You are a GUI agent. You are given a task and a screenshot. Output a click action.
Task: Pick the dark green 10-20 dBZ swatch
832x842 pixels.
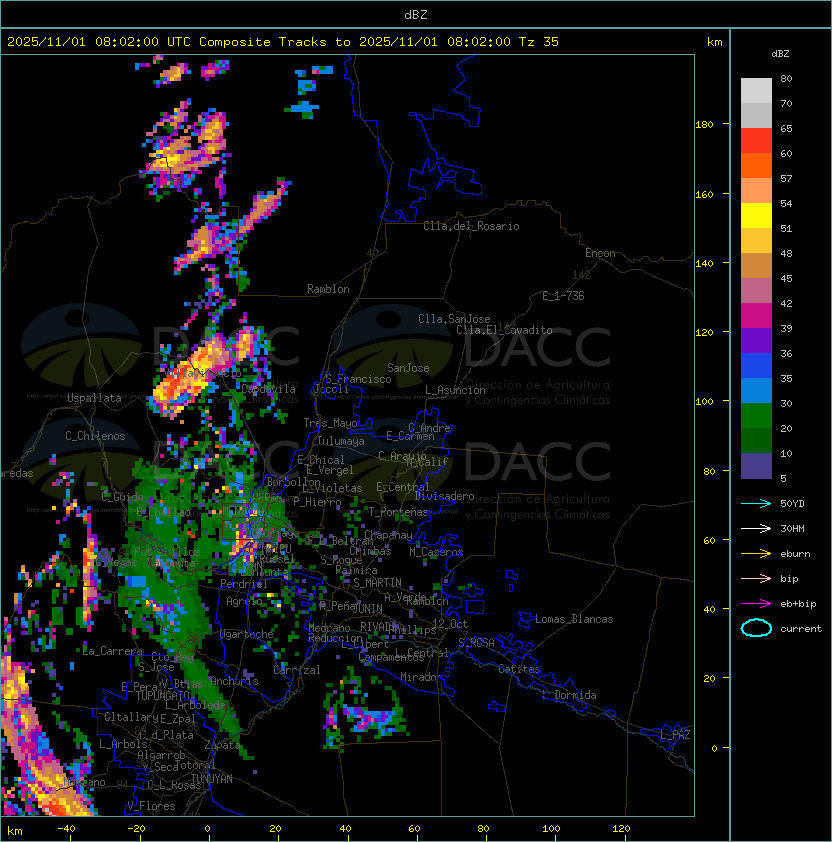(x=756, y=440)
